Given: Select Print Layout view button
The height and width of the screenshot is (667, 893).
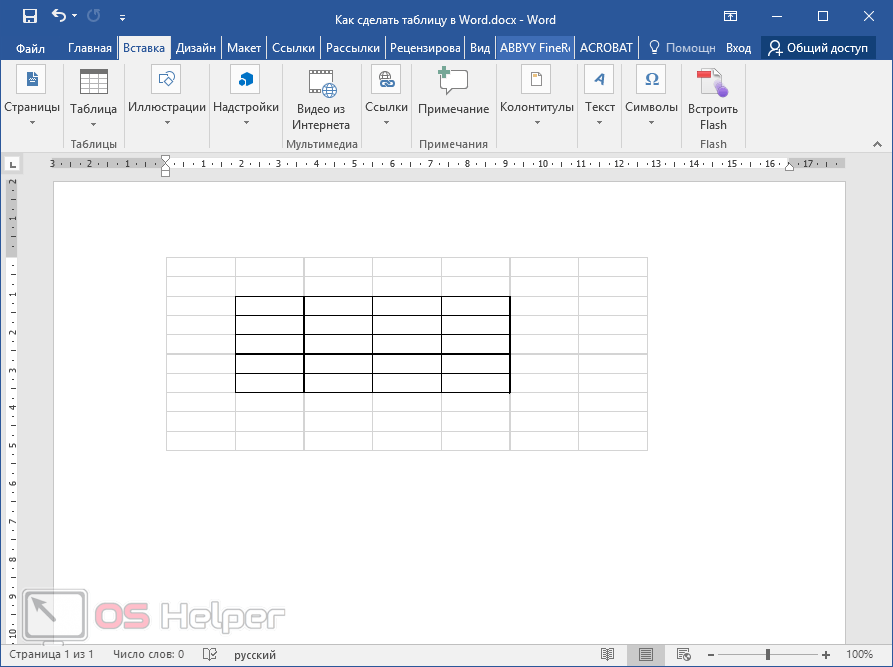Looking at the screenshot, I should coord(645,654).
